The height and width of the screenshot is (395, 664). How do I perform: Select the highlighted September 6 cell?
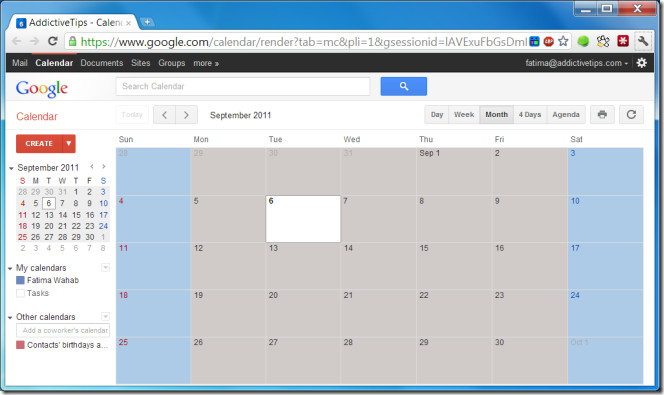(x=303, y=219)
